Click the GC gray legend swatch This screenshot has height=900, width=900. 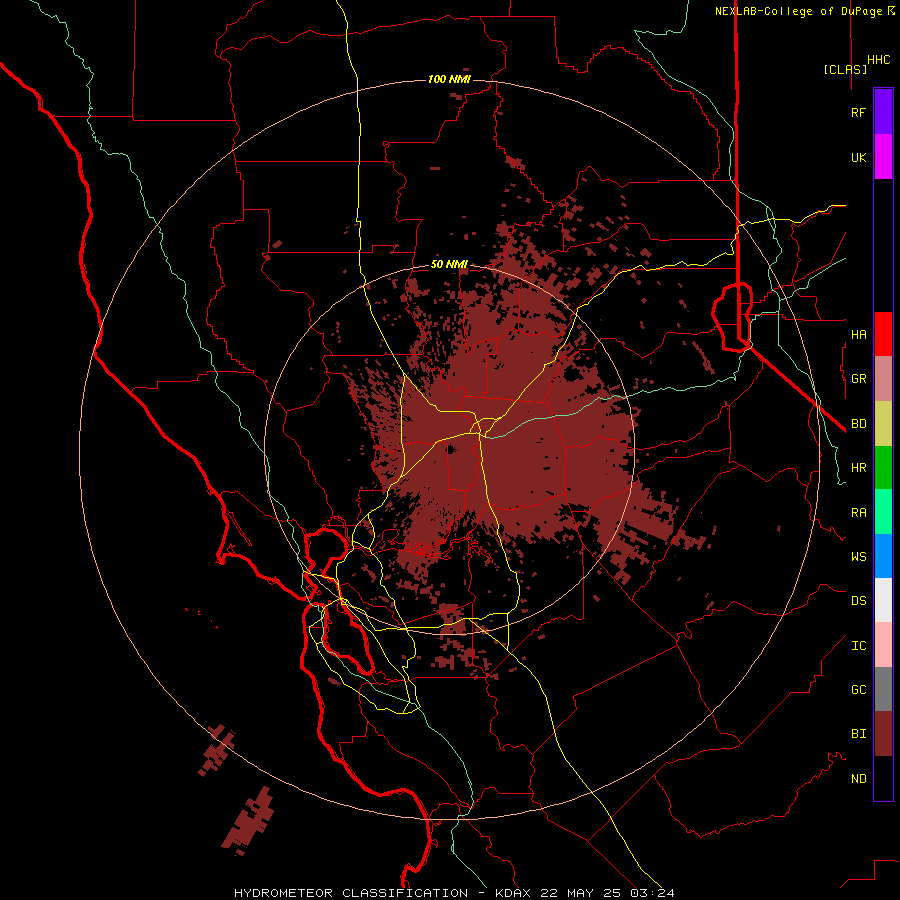883,689
